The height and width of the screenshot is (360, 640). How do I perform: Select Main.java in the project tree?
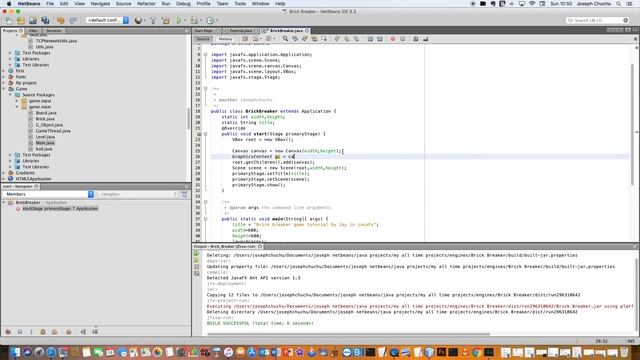click(x=45, y=143)
